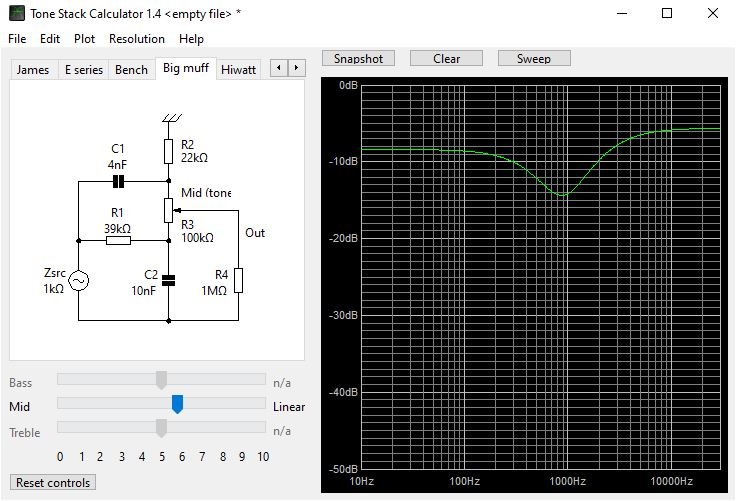Switch to the James tab
The width and height of the screenshot is (736, 501).
tap(33, 70)
